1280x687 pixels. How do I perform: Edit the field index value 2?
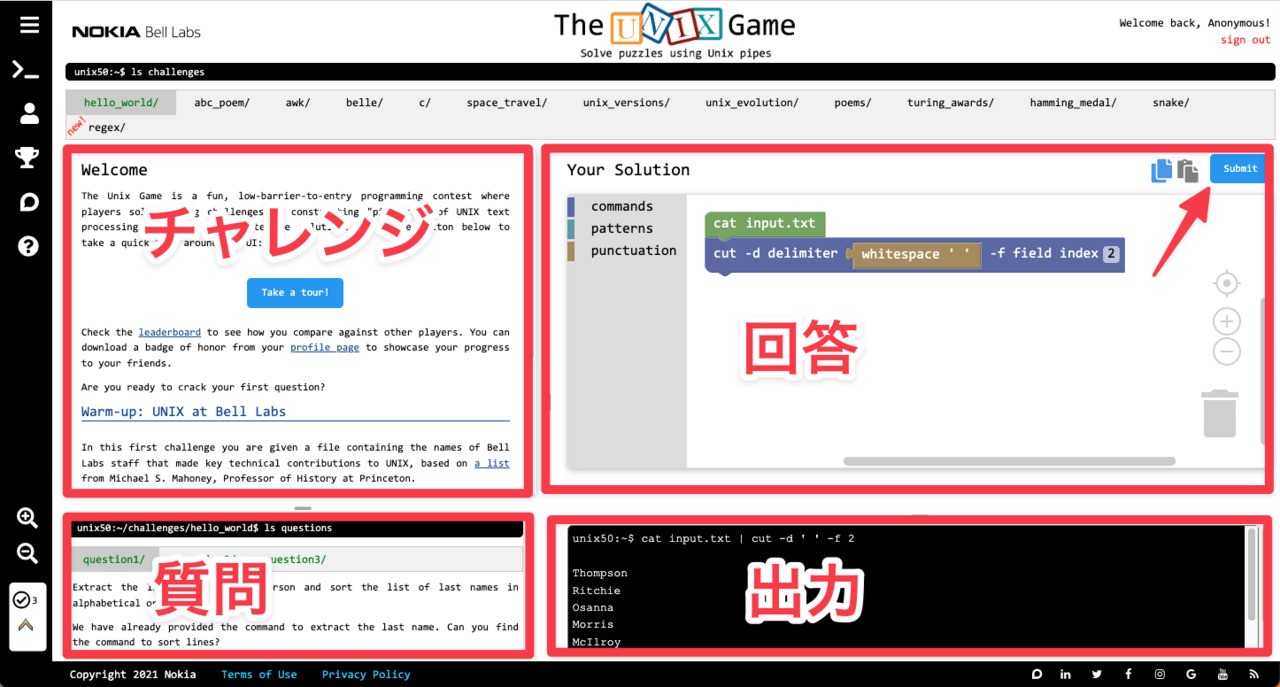pos(1109,254)
